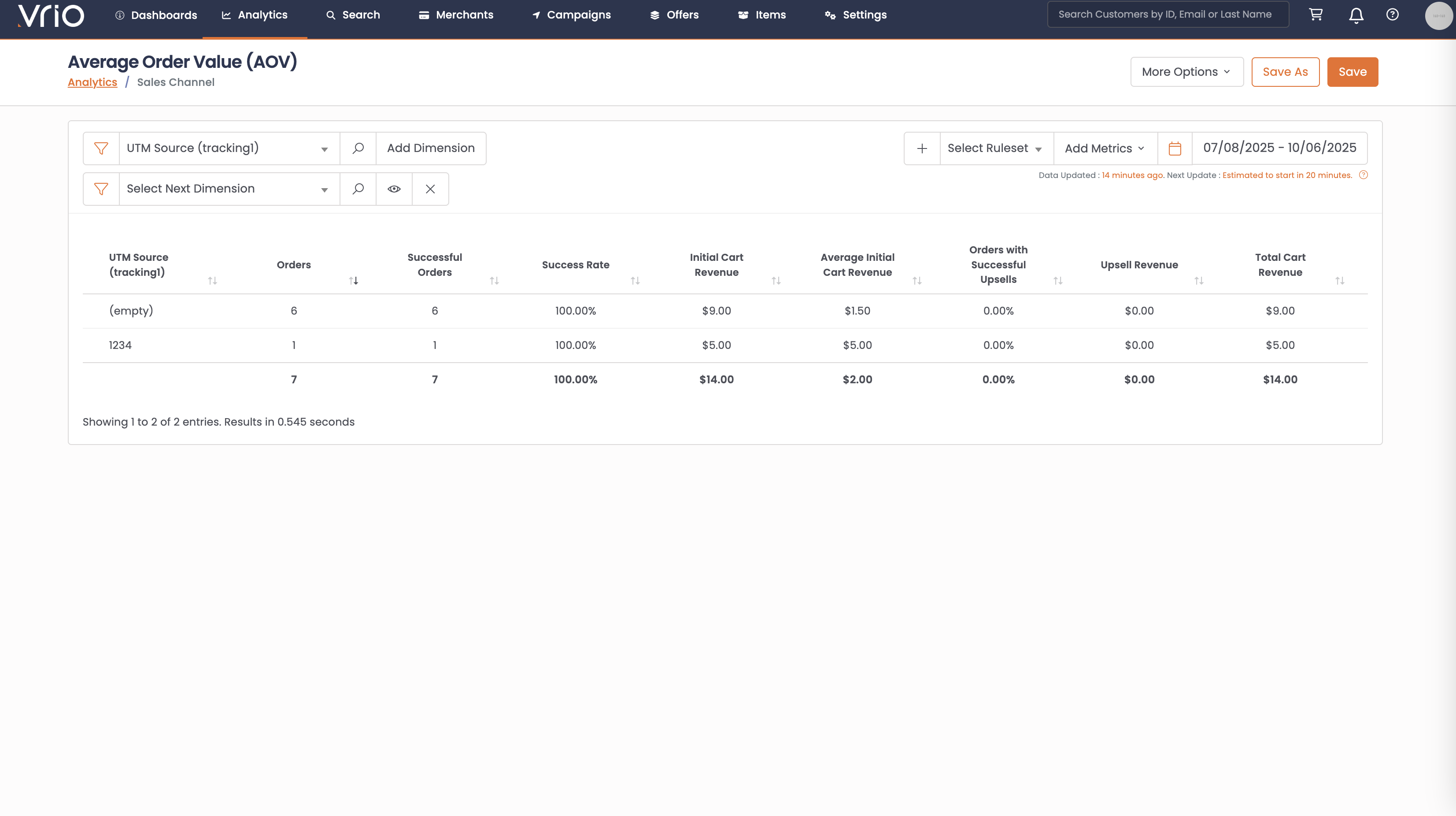Open the calendar date picker icon
The width and height of the screenshot is (1456, 816).
tap(1175, 148)
